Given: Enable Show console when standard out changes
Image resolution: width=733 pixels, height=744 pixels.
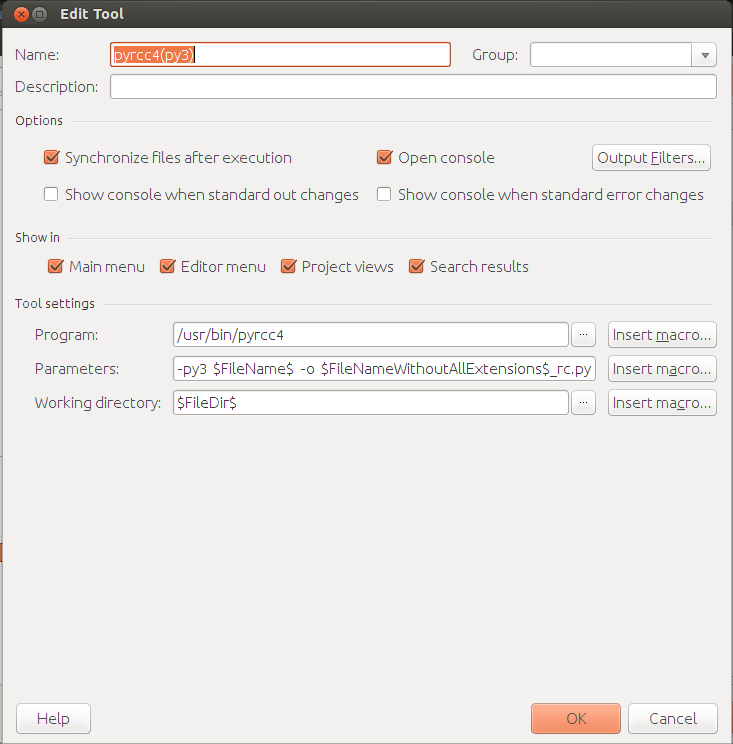Looking at the screenshot, I should 52,195.
